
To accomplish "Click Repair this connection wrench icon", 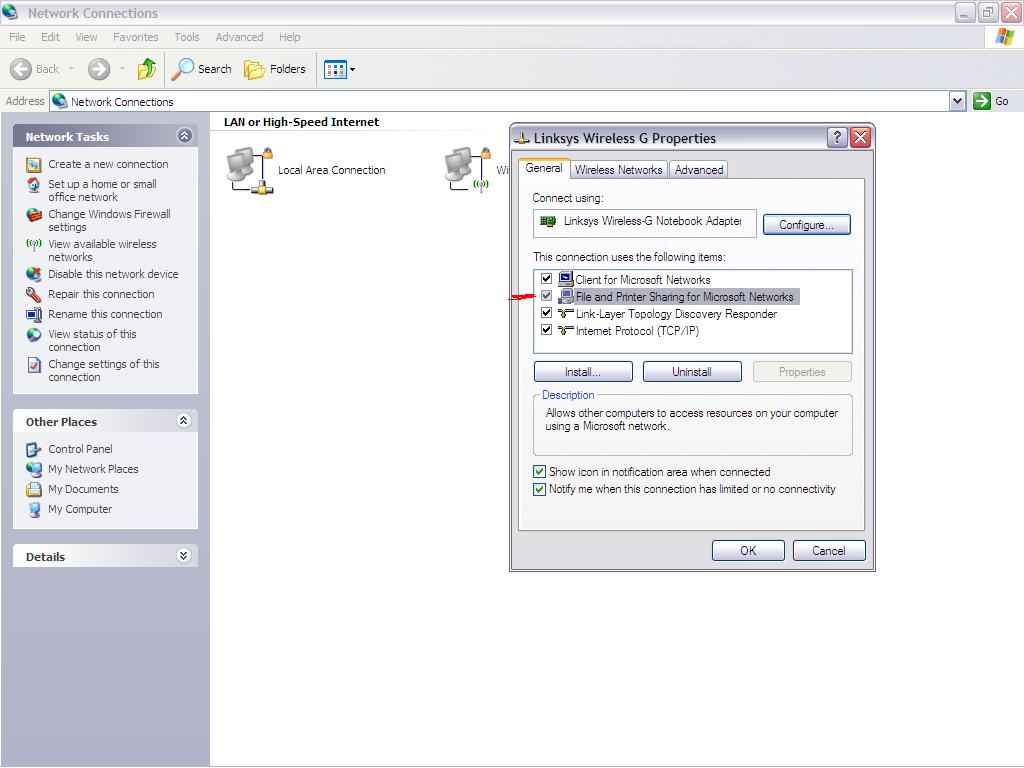I will (34, 295).
